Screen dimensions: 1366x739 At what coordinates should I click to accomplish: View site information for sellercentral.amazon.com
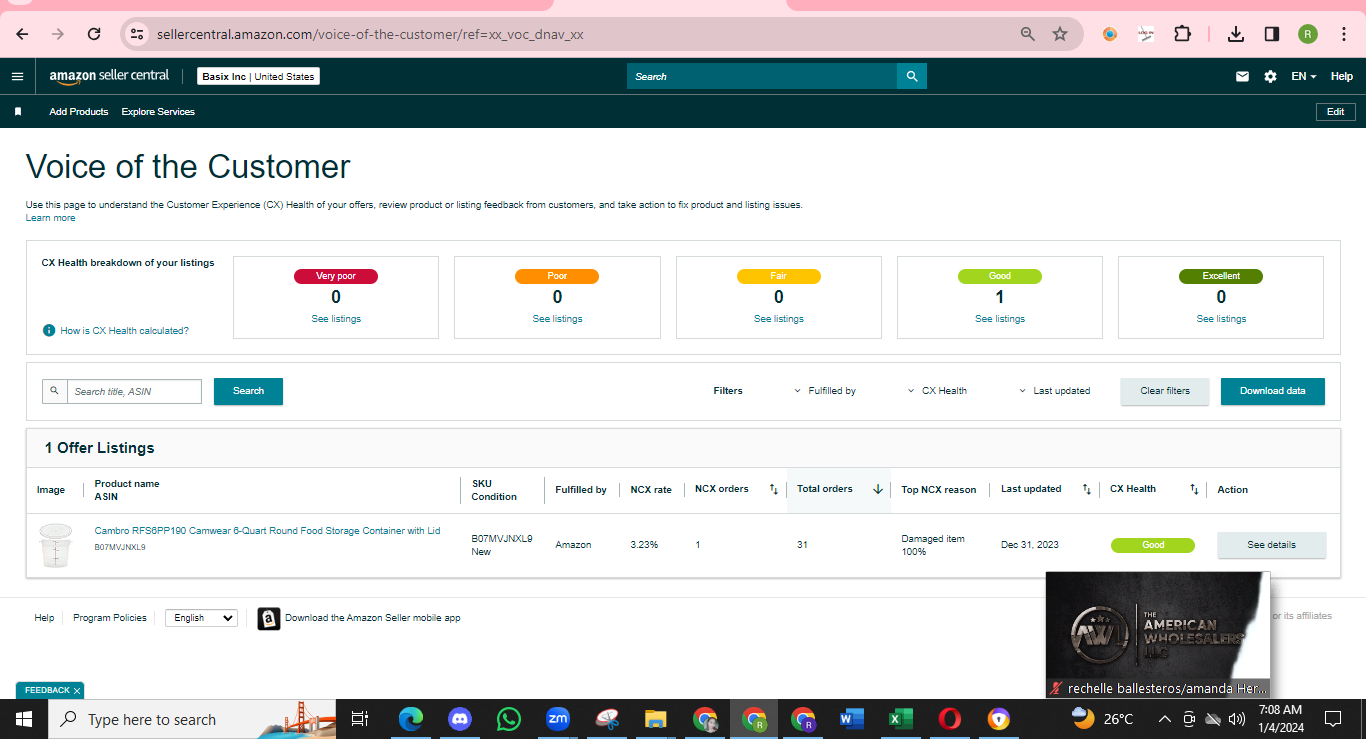click(x=137, y=34)
